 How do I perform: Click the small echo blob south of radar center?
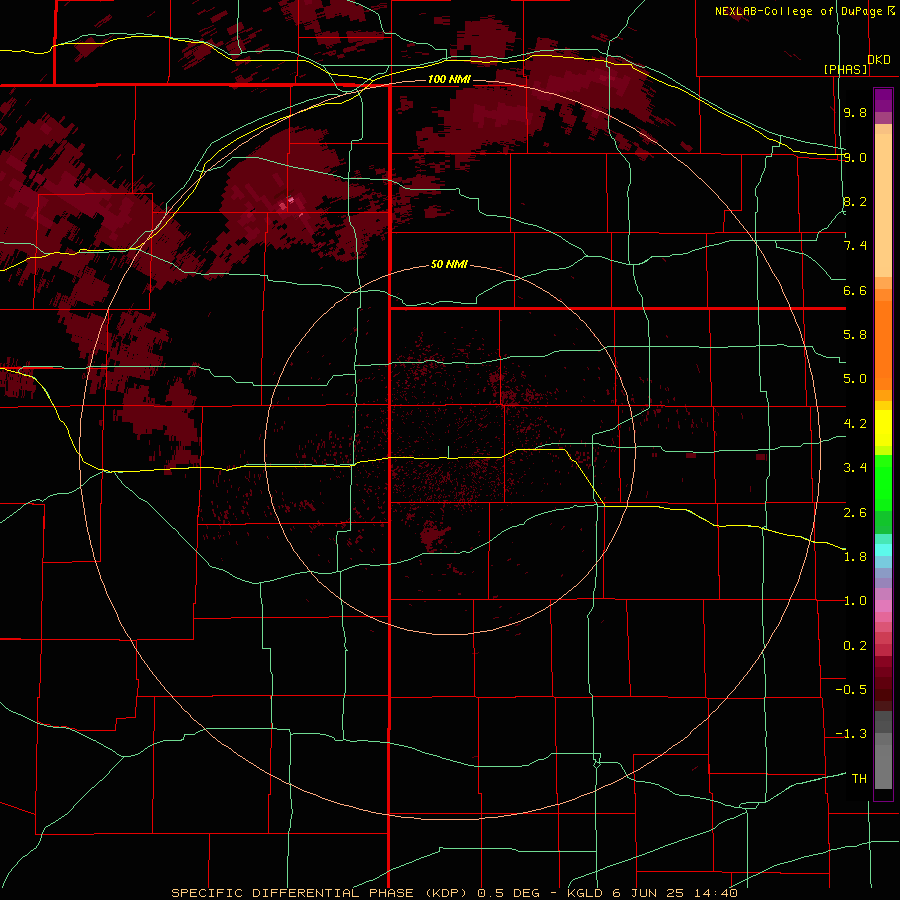coord(433,536)
